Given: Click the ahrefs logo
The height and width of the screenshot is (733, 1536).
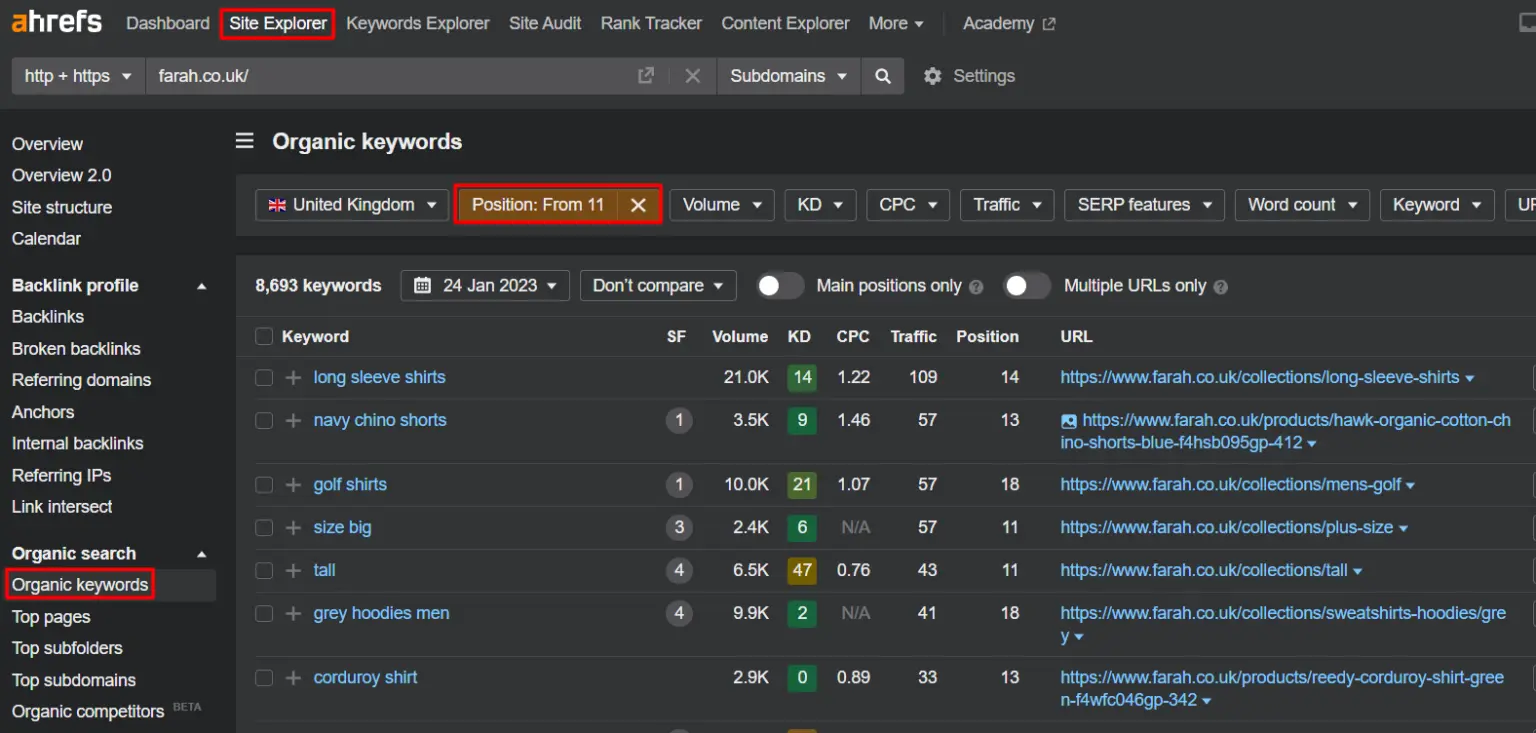Looking at the screenshot, I should click(x=57, y=21).
